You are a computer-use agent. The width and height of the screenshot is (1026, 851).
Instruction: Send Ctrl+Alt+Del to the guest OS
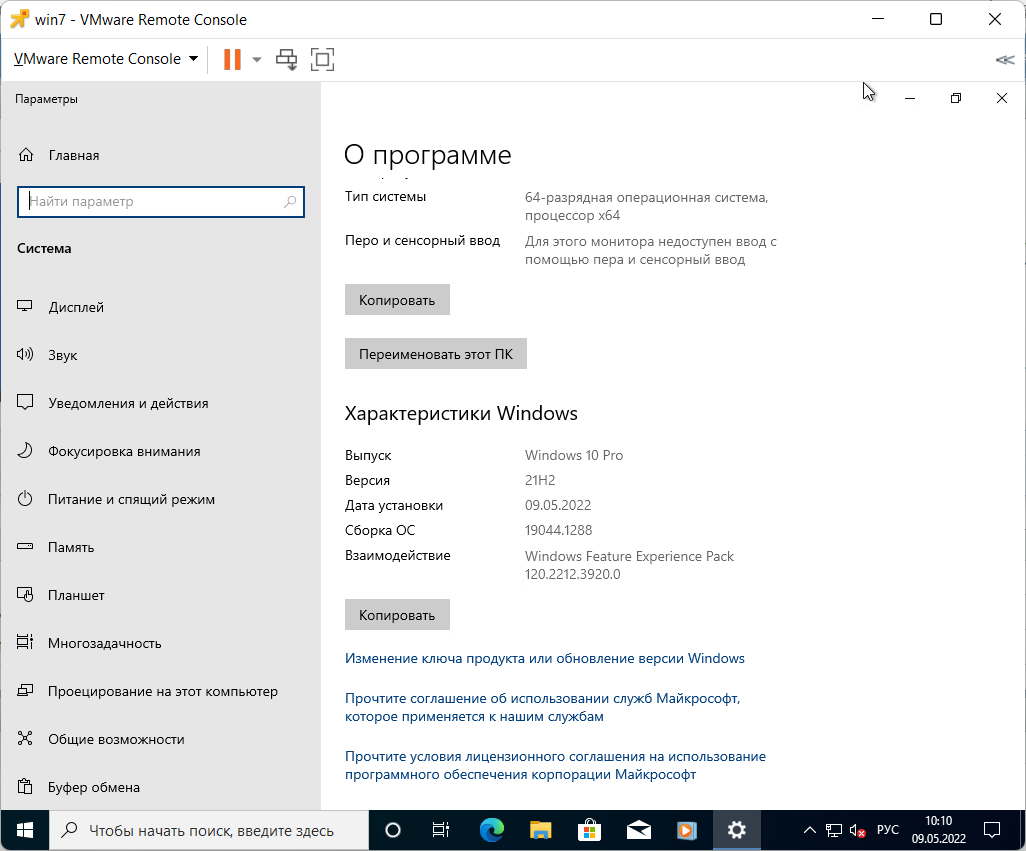click(287, 59)
